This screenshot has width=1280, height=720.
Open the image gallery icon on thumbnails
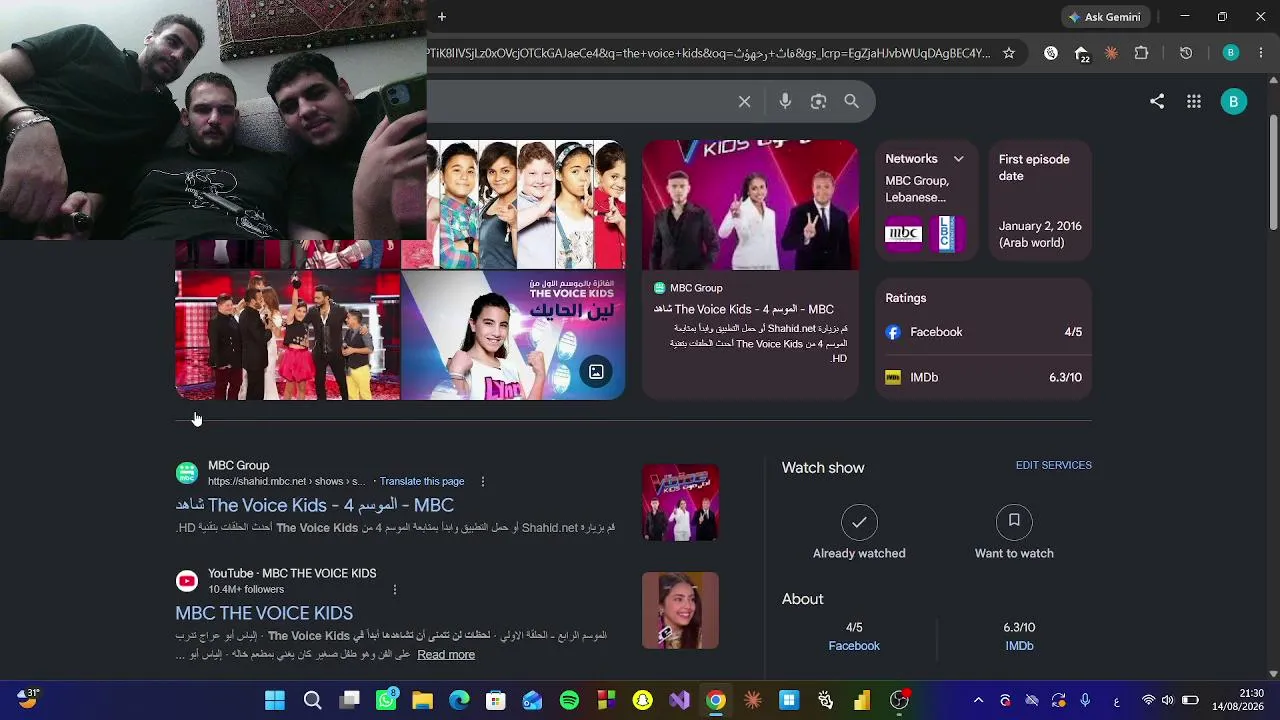click(x=596, y=372)
